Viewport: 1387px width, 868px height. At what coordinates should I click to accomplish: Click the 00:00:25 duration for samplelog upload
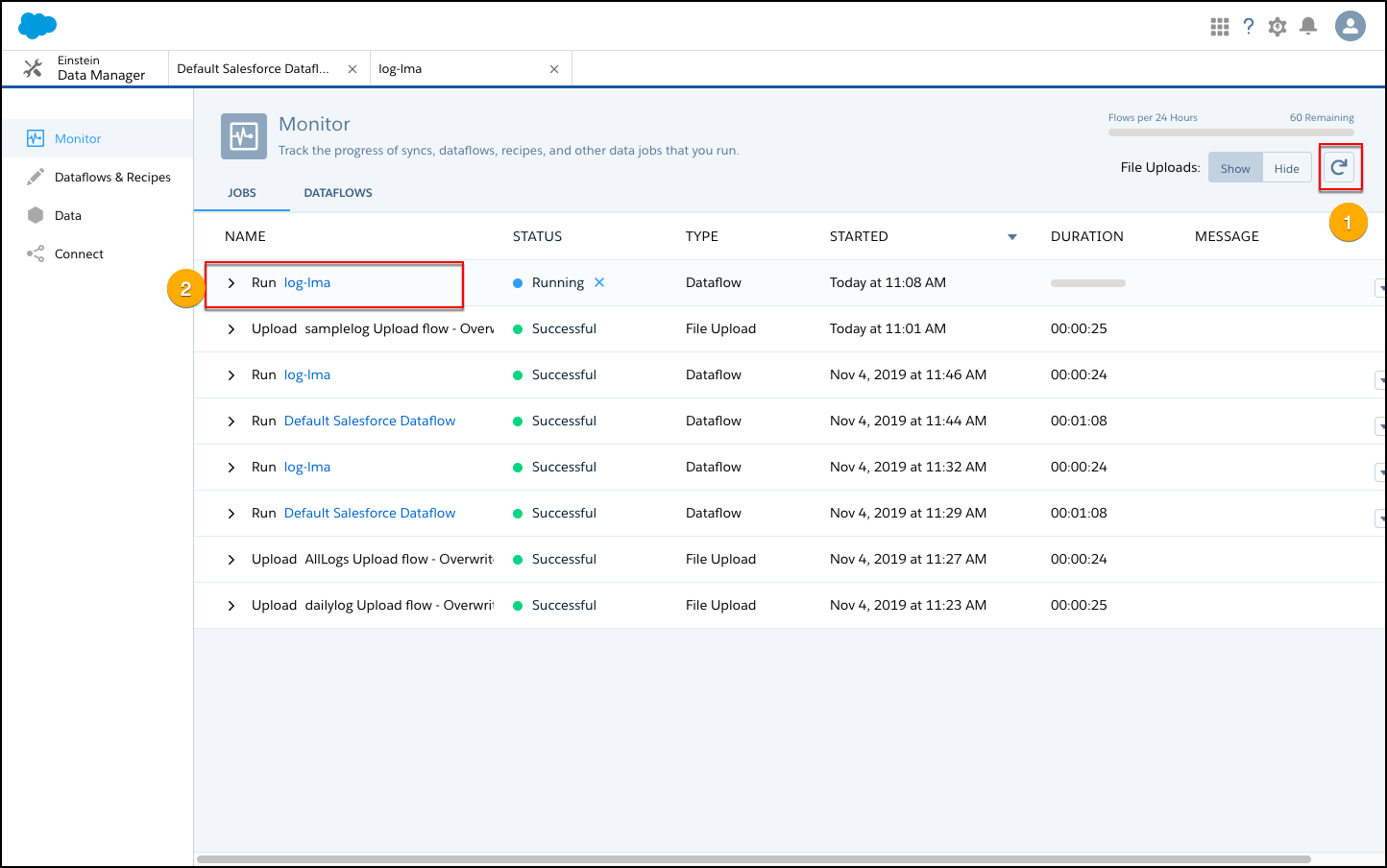[x=1079, y=328]
